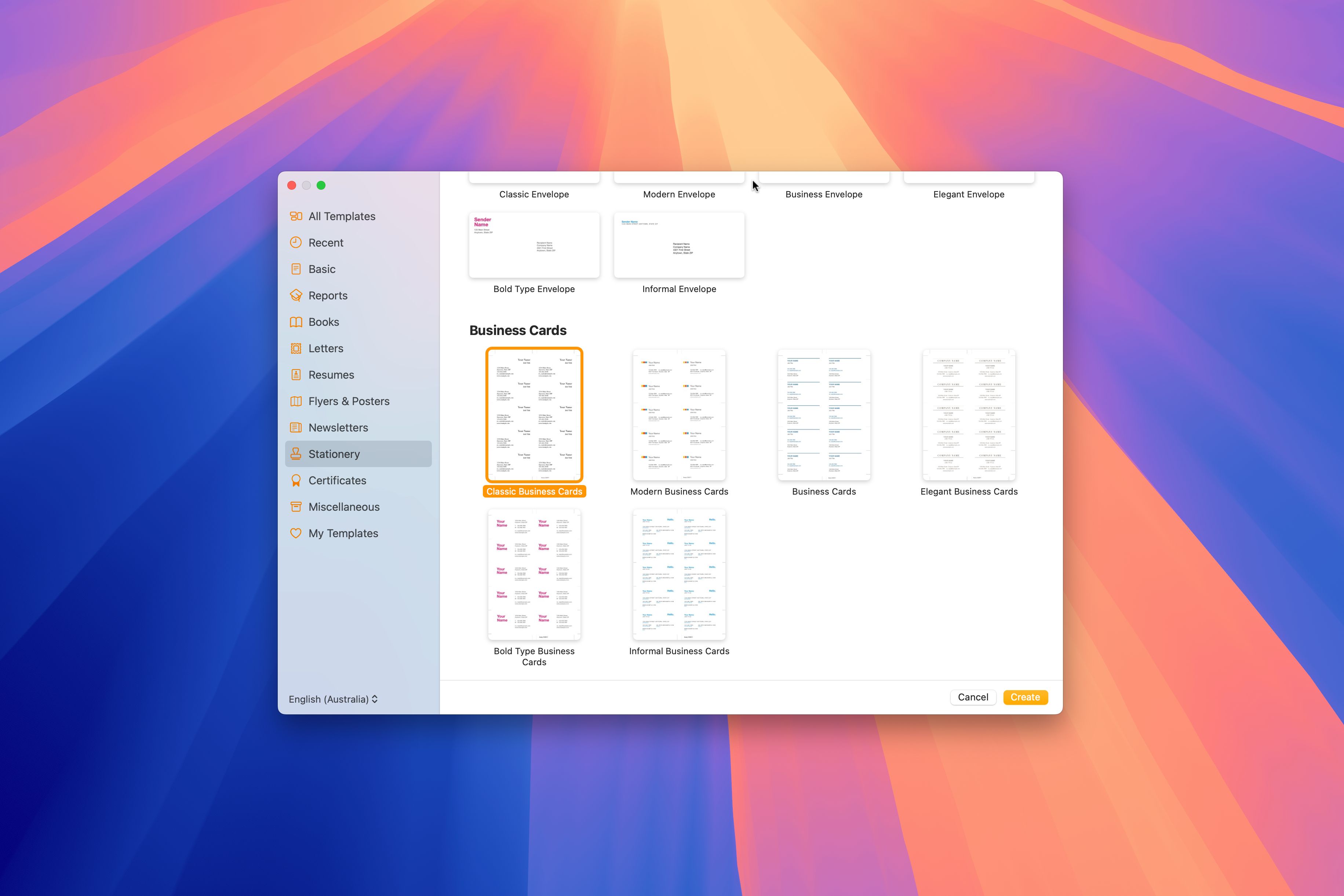
Task: Click the Cancel button
Action: tap(973, 697)
